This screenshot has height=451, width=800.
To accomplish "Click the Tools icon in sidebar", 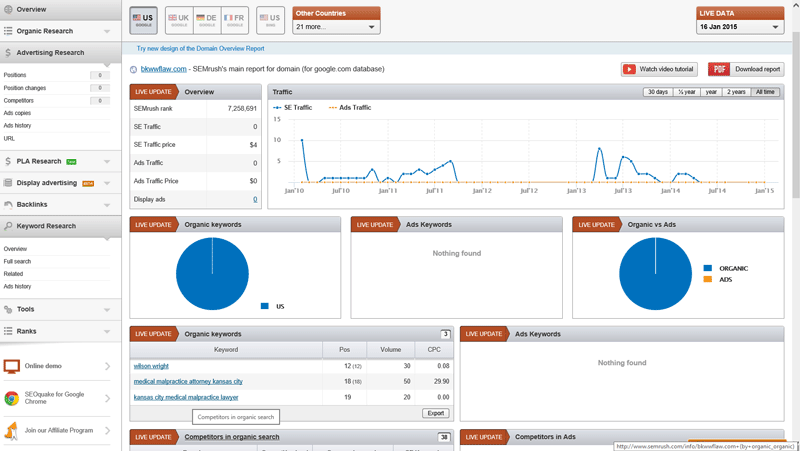I will [8, 309].
